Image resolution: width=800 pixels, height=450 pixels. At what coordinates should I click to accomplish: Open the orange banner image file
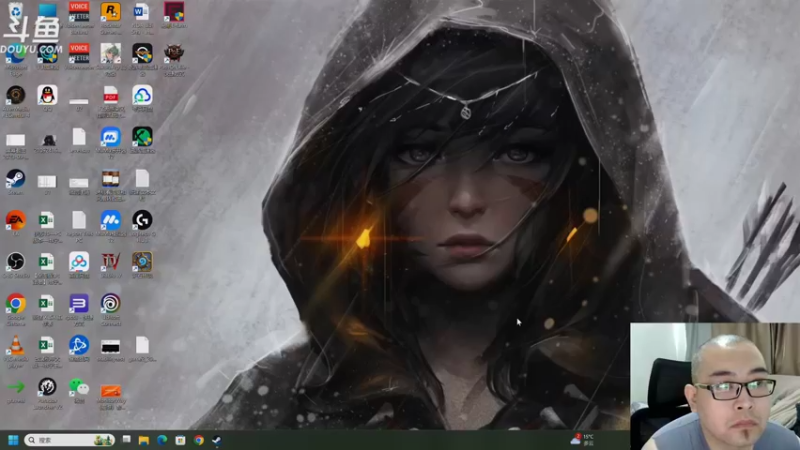(111, 391)
